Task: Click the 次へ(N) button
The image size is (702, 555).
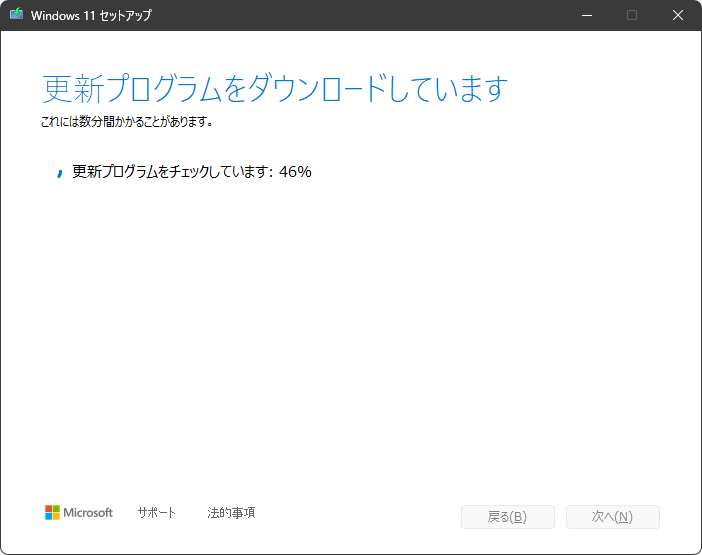Action: click(x=612, y=517)
